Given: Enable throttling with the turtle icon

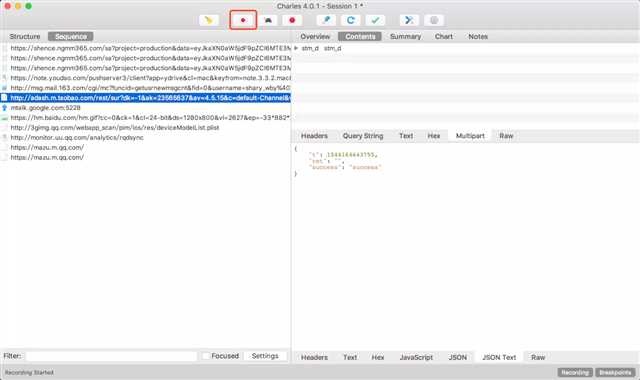Looking at the screenshot, I should (268, 20).
